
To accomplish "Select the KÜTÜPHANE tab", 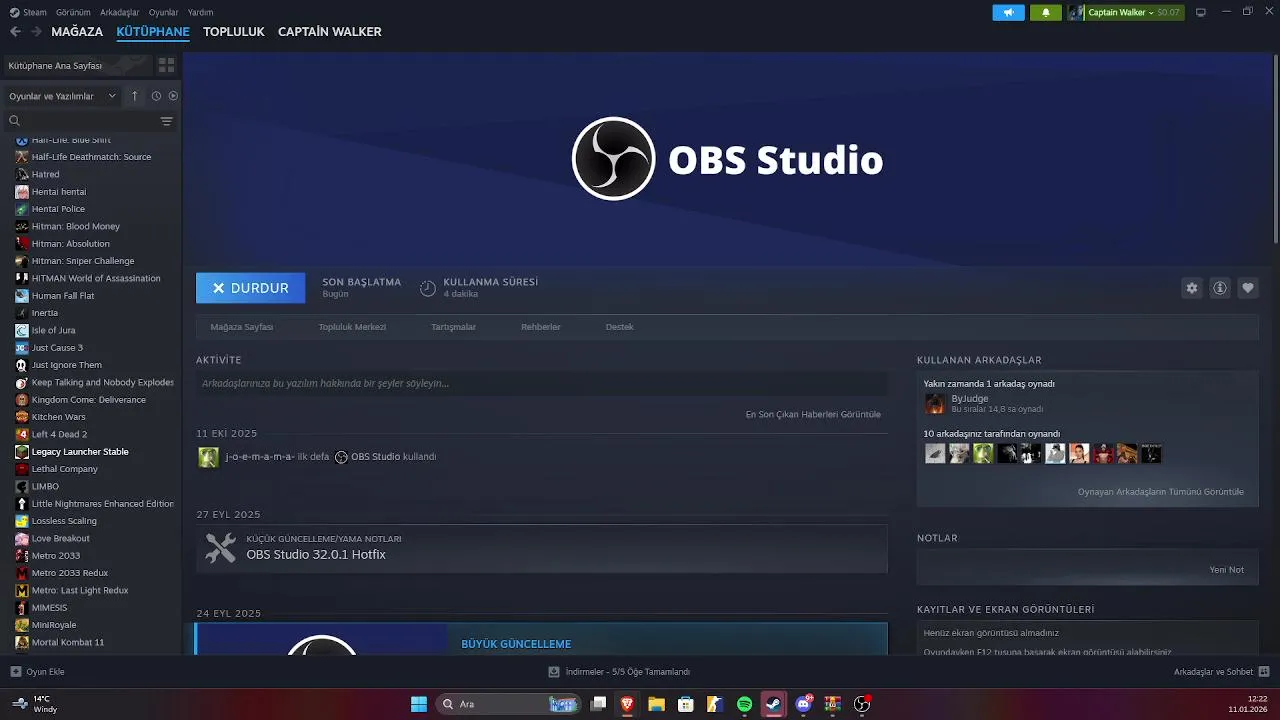I will pyautogui.click(x=153, y=32).
